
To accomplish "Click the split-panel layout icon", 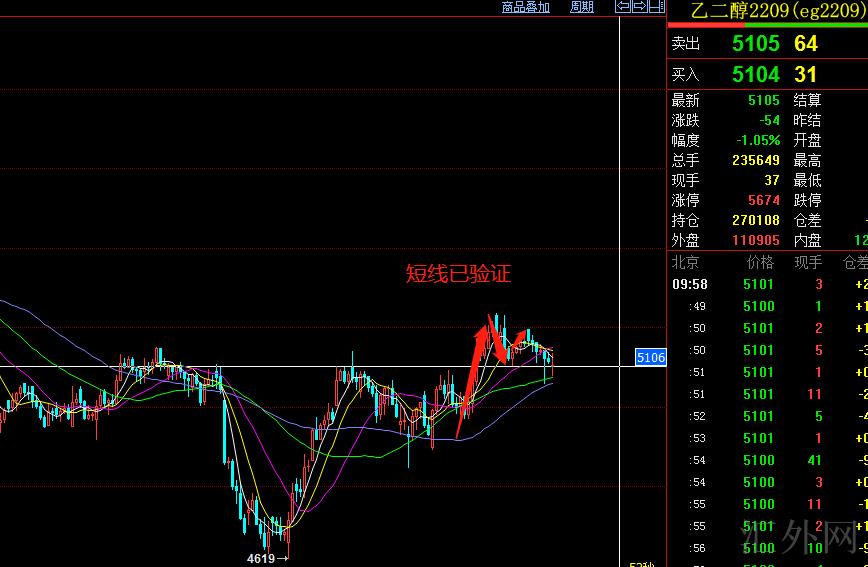I will (656, 7).
